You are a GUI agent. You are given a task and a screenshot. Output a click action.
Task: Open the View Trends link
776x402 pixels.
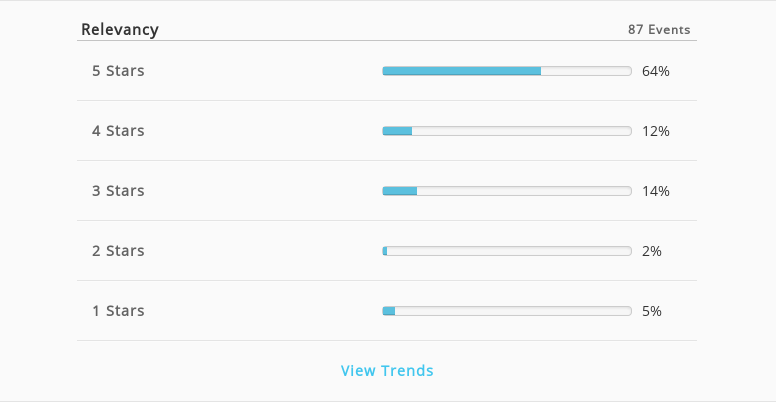[x=387, y=370]
